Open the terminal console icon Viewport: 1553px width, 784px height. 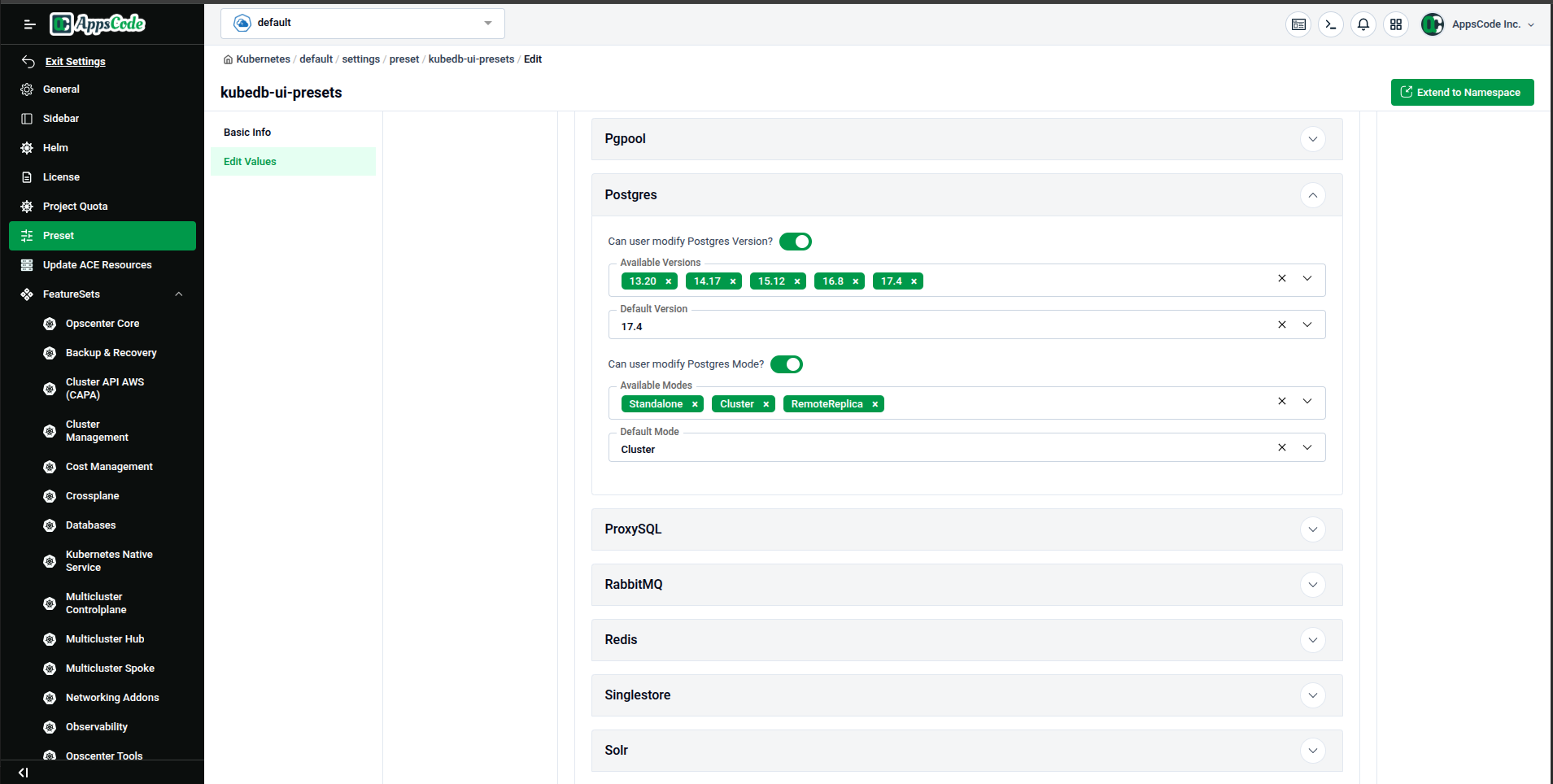coord(1330,24)
